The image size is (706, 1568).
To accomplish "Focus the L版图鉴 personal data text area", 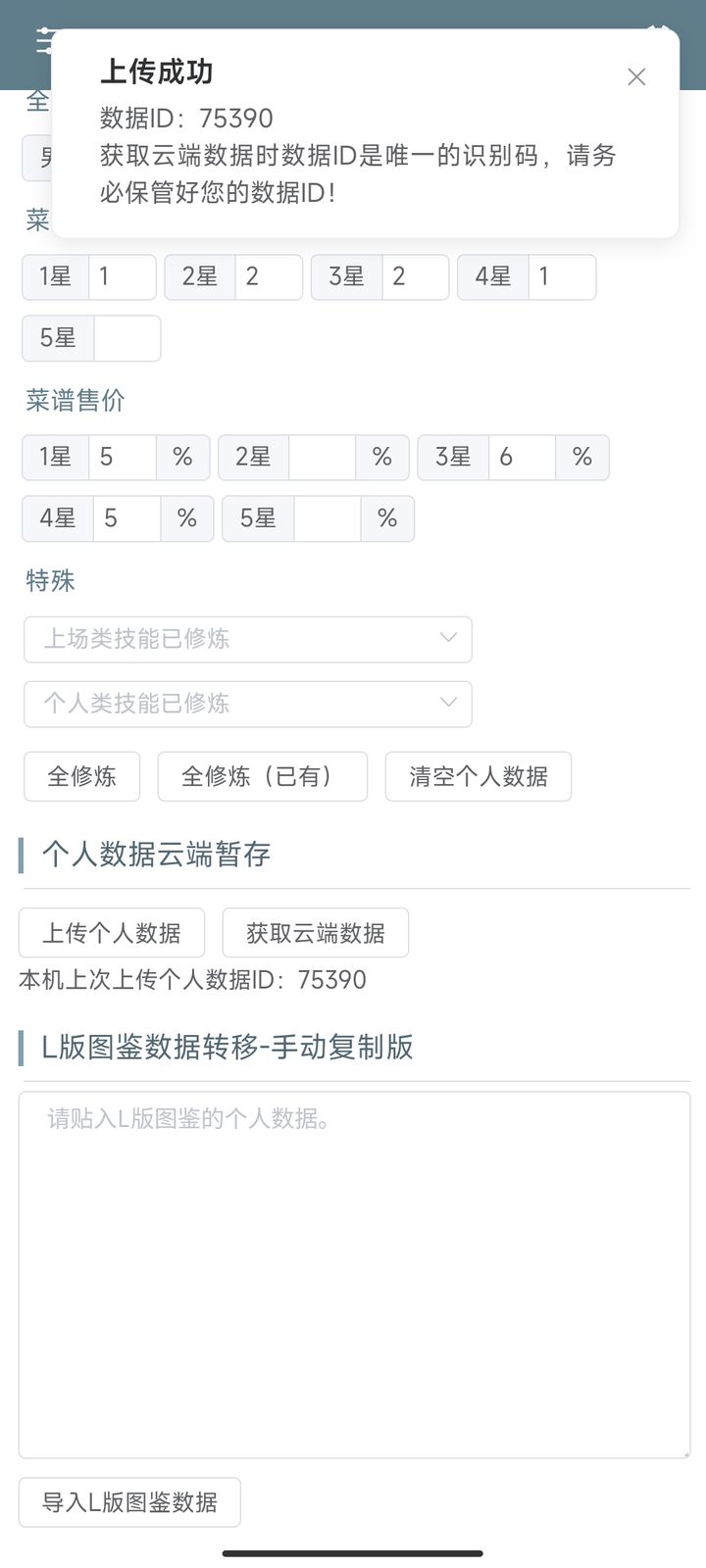I will click(354, 1274).
